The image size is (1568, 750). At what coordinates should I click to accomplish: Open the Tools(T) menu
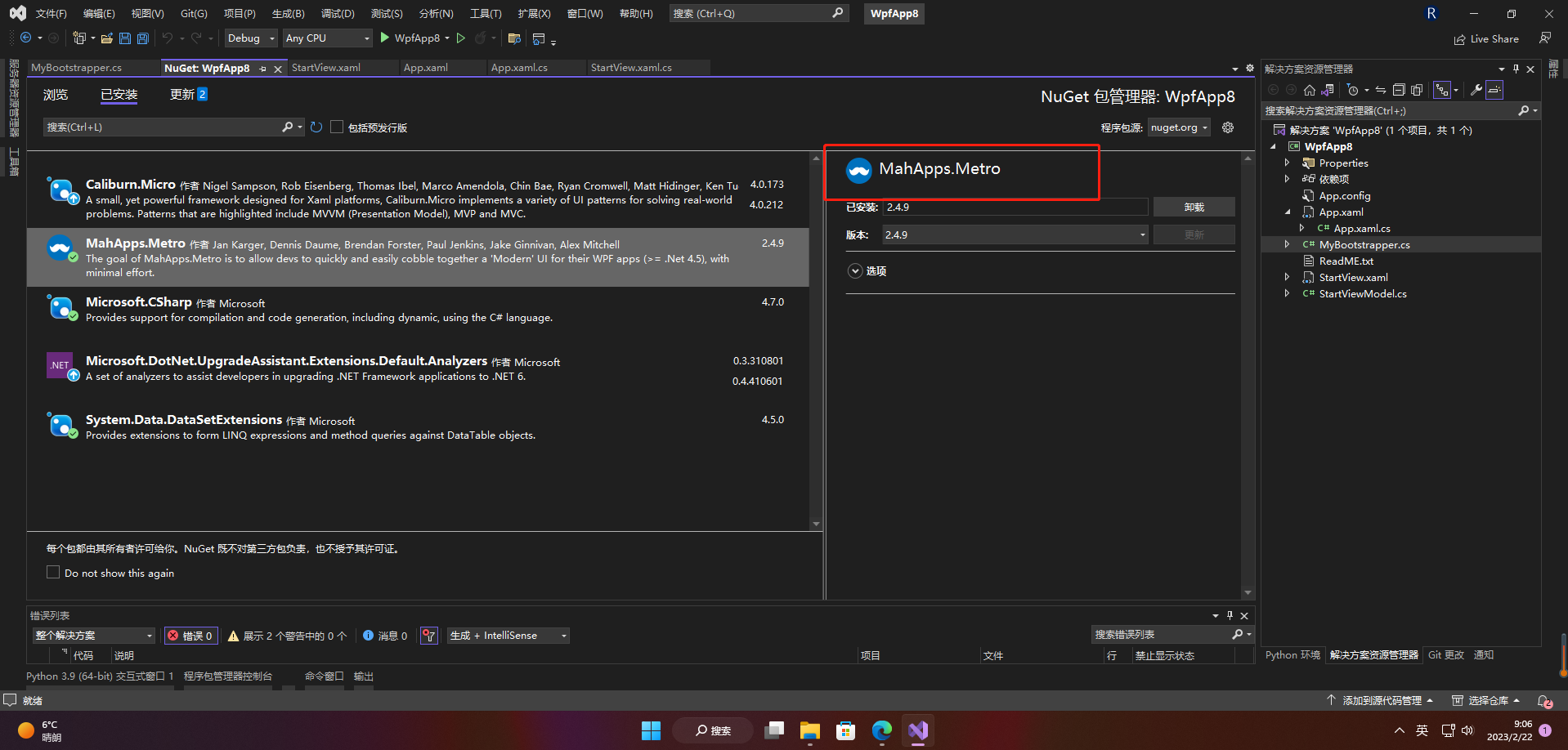tap(486, 14)
